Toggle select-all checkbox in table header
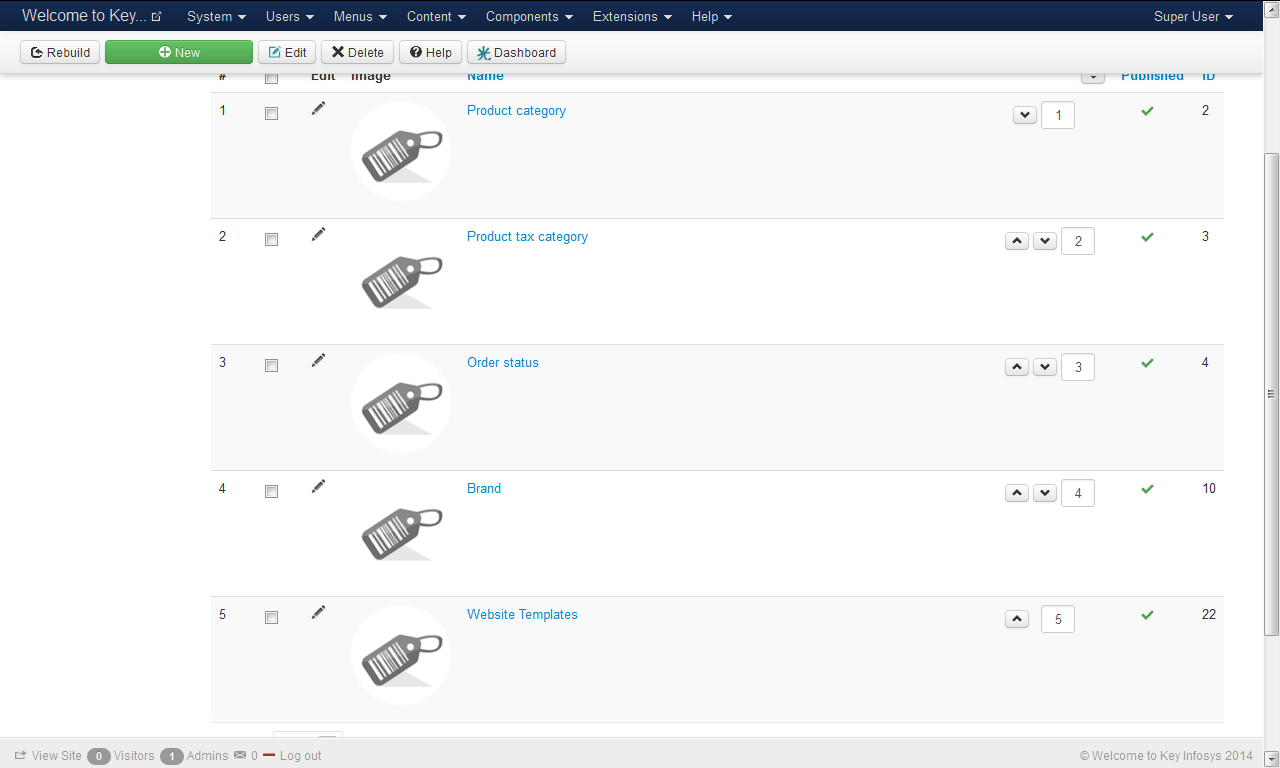This screenshot has height=768, width=1280. pyautogui.click(x=271, y=78)
